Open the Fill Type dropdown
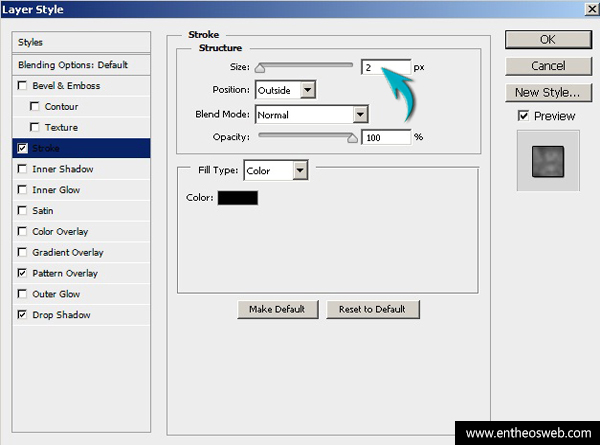Screen dimensions: 600x445 click(x=298, y=171)
